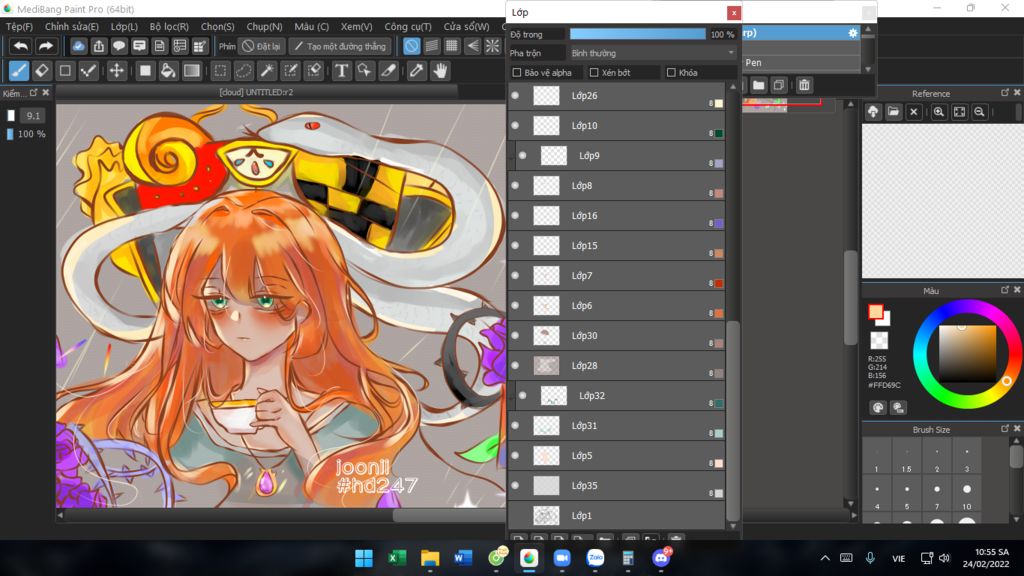Click the foreground color swatch

[x=876, y=312]
